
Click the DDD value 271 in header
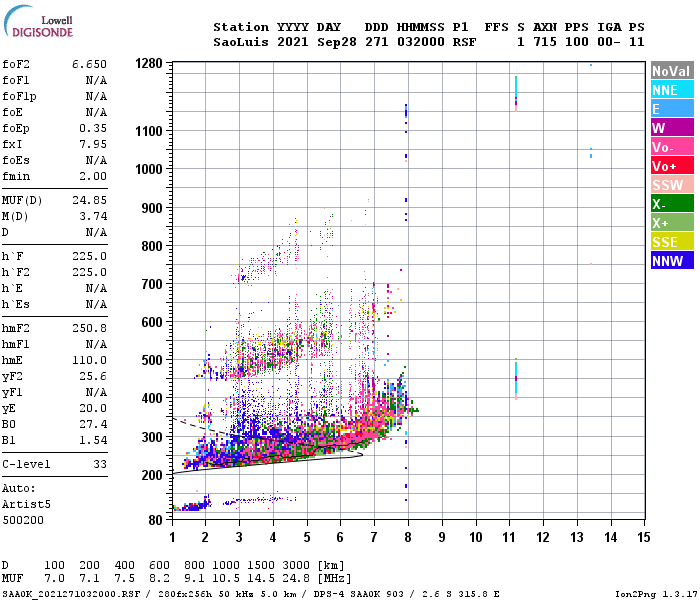point(377,42)
